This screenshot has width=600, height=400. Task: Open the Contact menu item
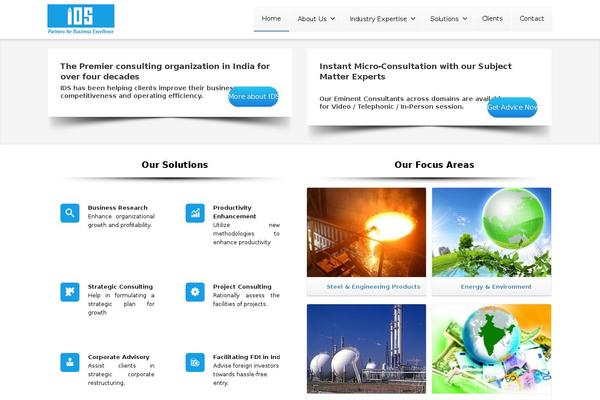[532, 18]
